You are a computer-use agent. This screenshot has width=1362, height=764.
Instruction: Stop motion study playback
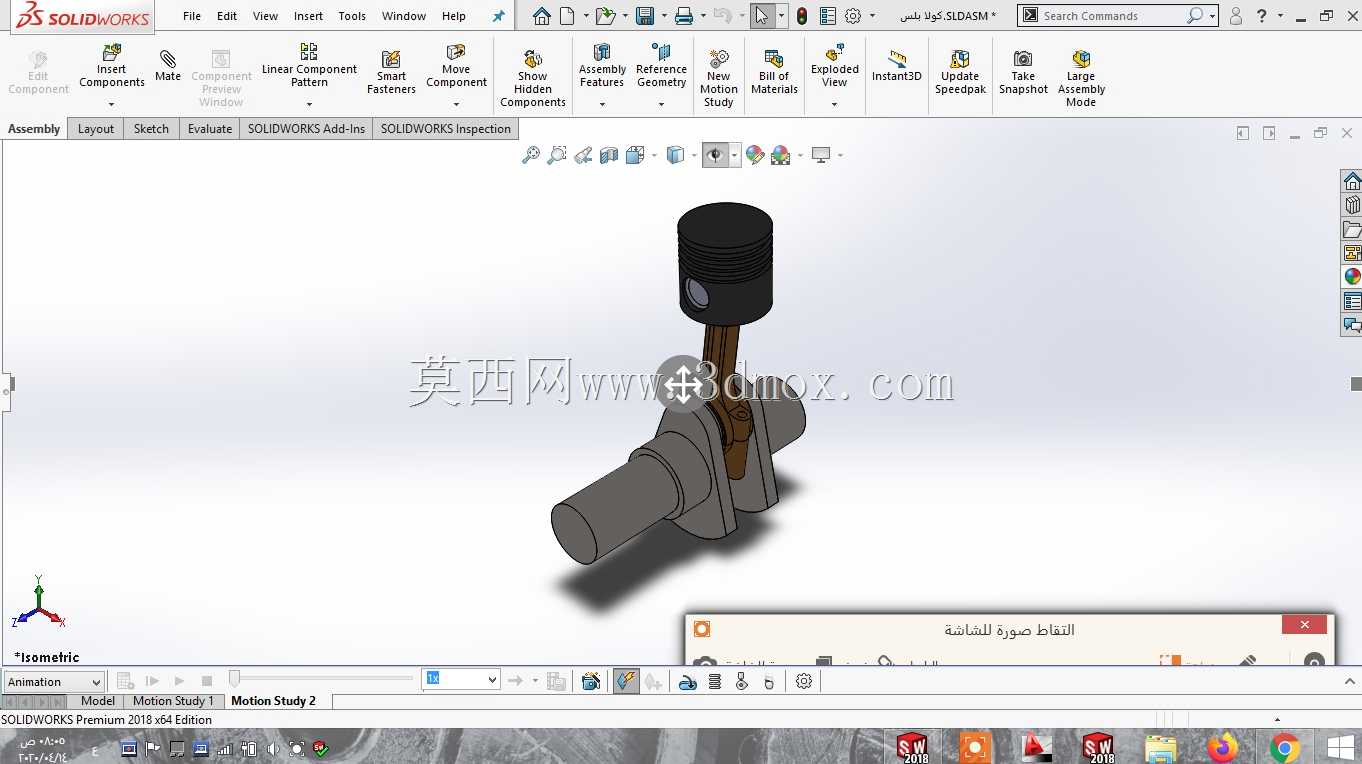coord(206,681)
